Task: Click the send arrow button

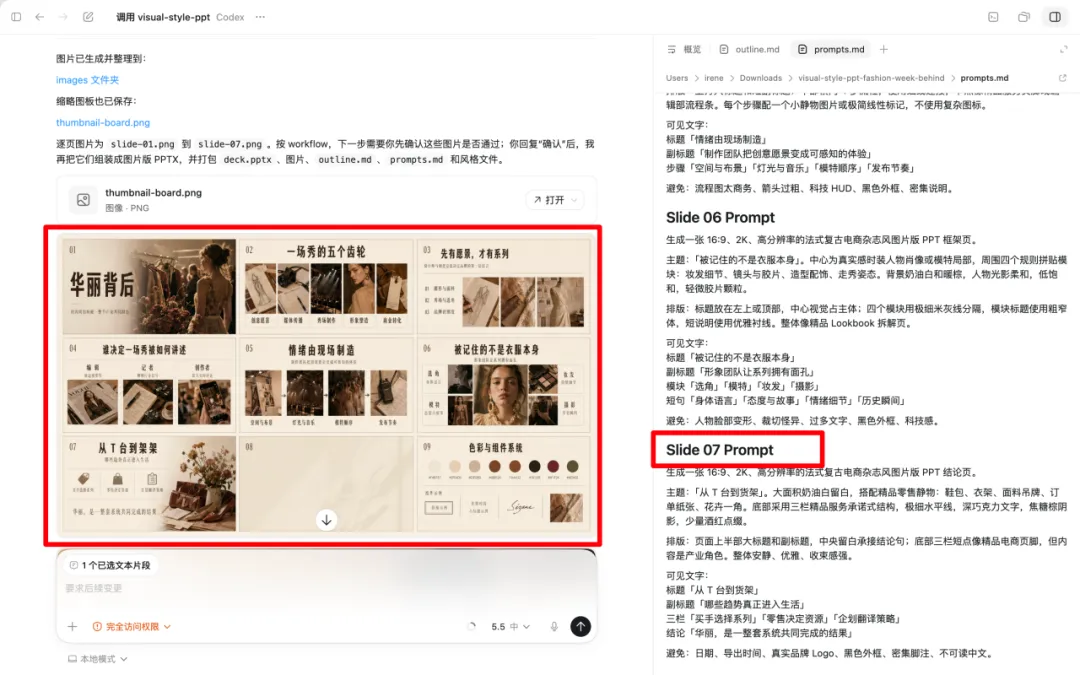Action: [580, 626]
